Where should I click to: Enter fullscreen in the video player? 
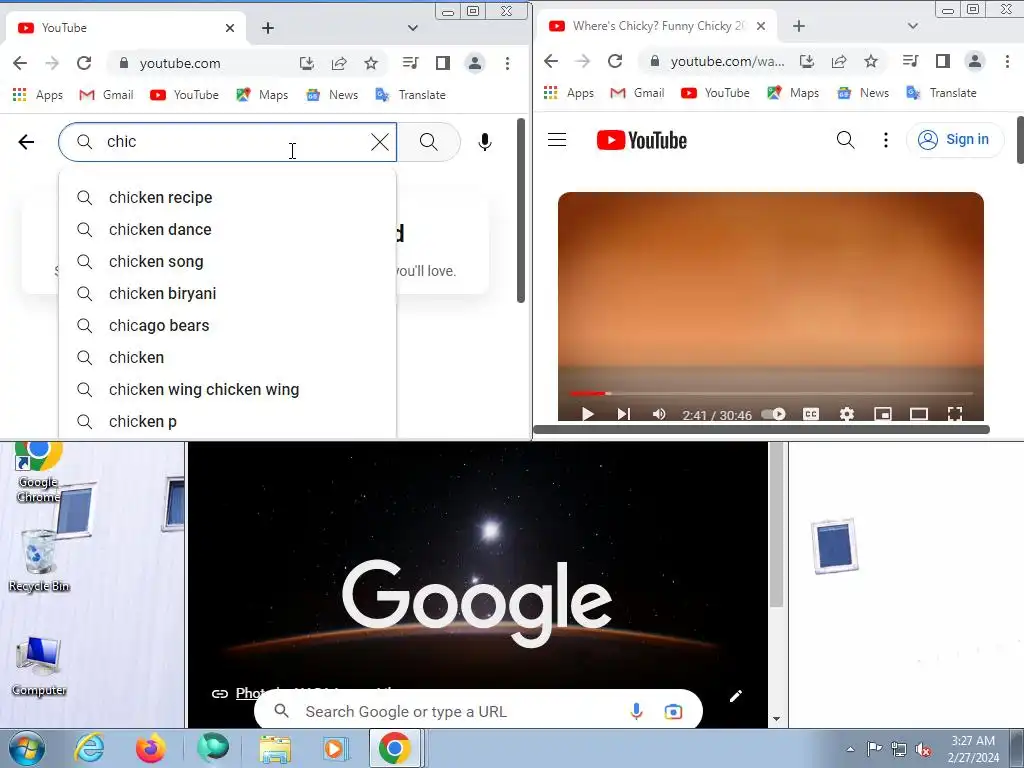(x=955, y=413)
